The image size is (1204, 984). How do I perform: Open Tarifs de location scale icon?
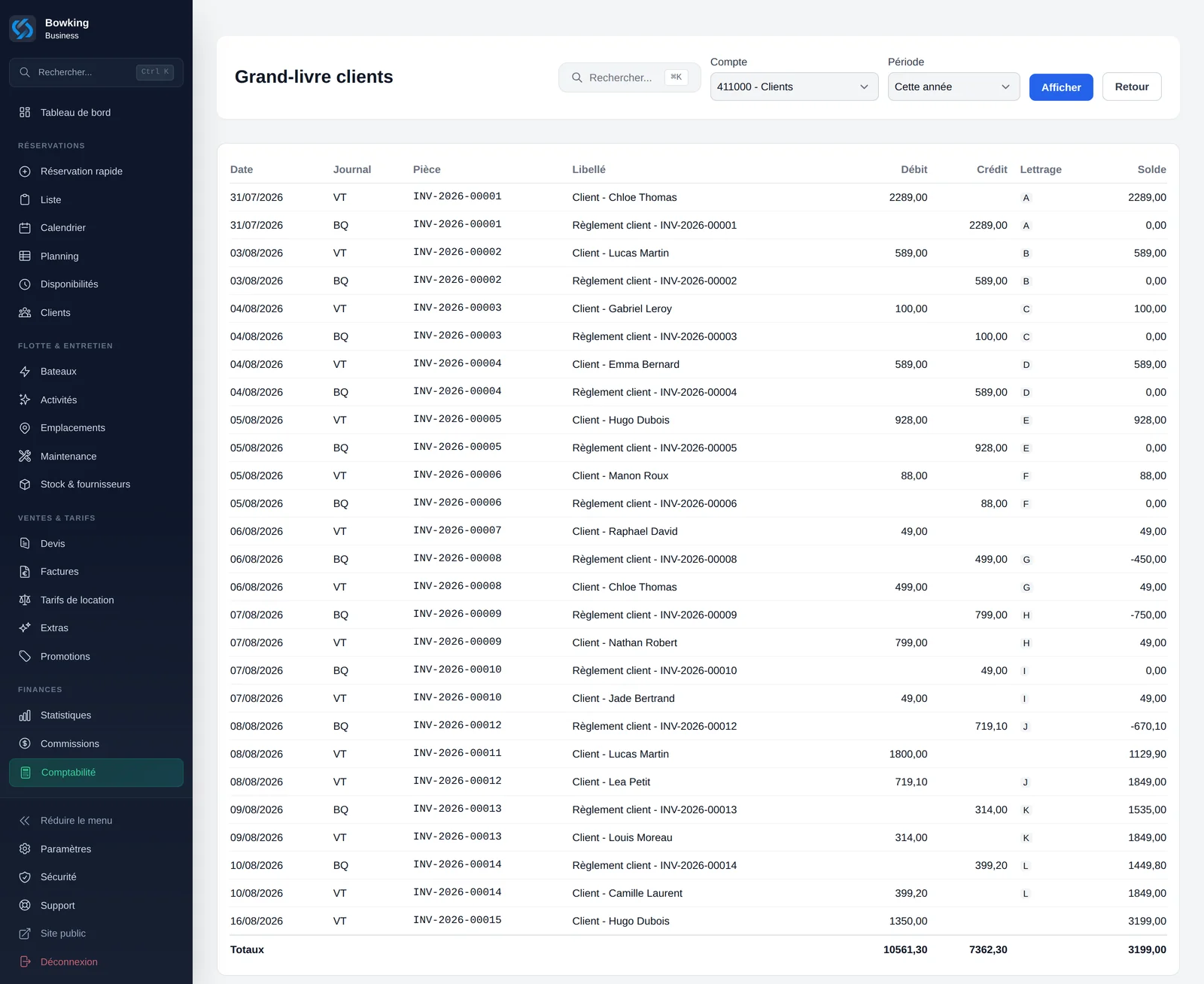[25, 600]
